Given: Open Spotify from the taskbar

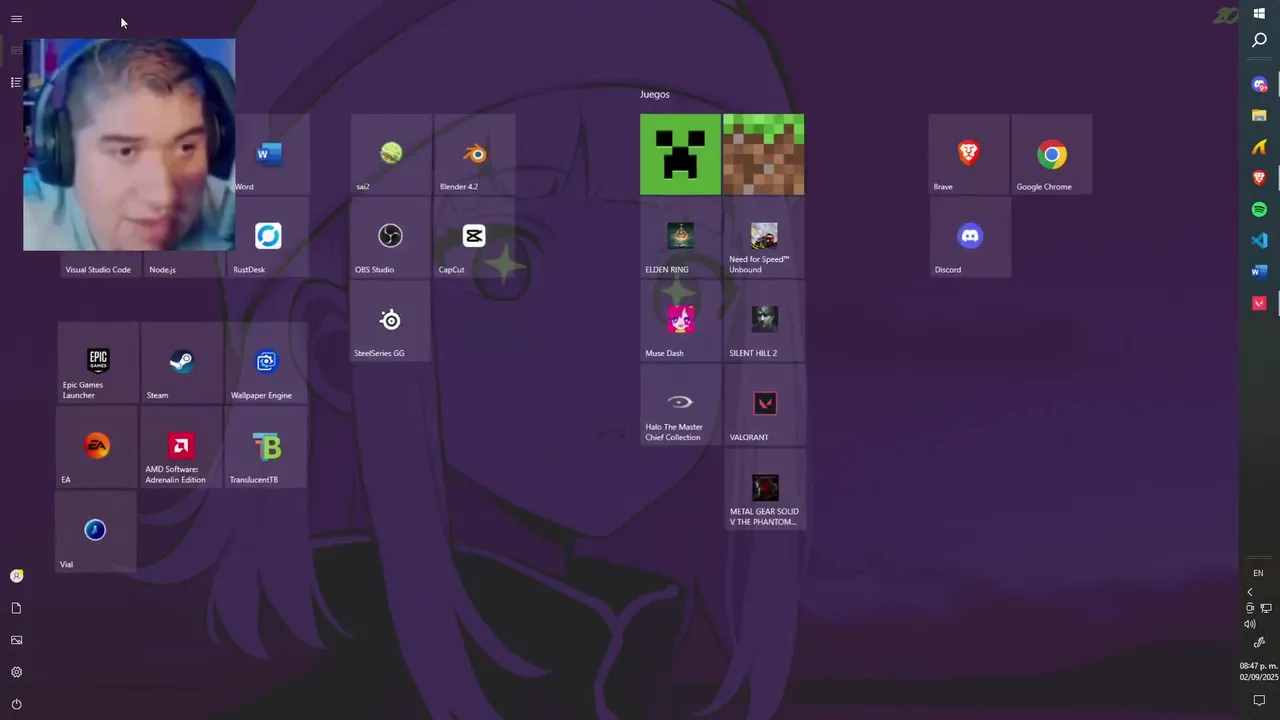Looking at the screenshot, I should pos(1259,210).
